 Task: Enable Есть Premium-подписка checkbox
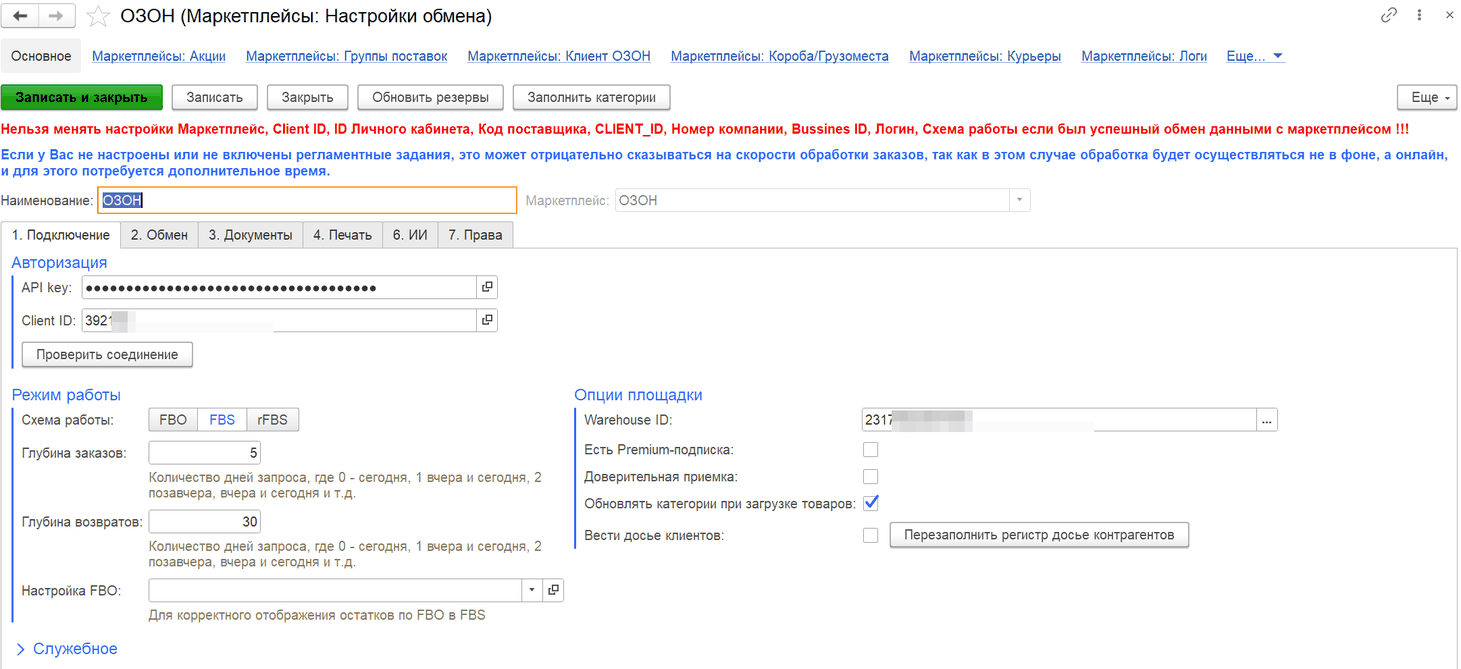[x=871, y=450]
